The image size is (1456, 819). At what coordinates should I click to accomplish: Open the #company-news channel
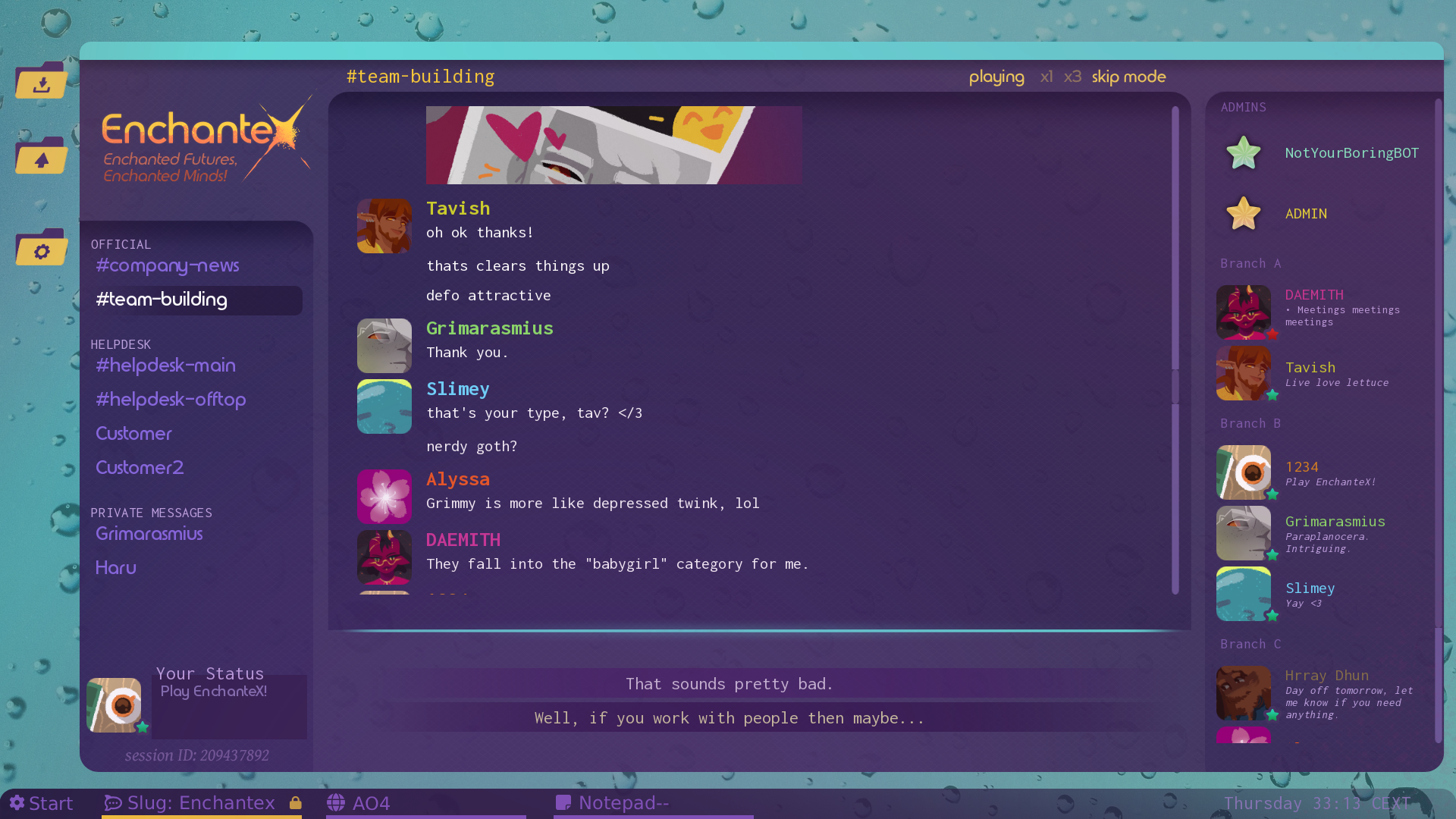coord(168,265)
